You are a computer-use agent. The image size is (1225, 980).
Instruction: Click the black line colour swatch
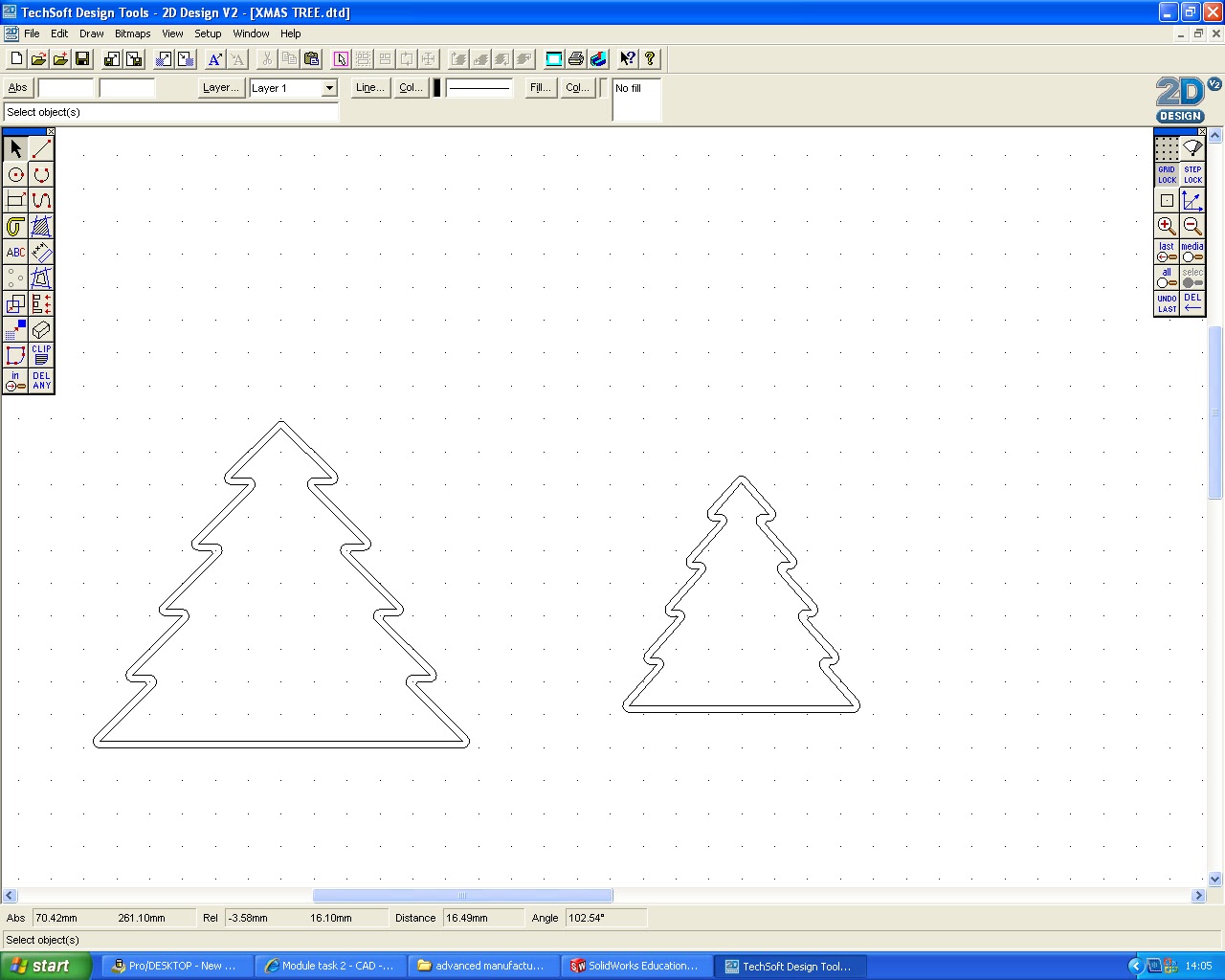(x=435, y=87)
